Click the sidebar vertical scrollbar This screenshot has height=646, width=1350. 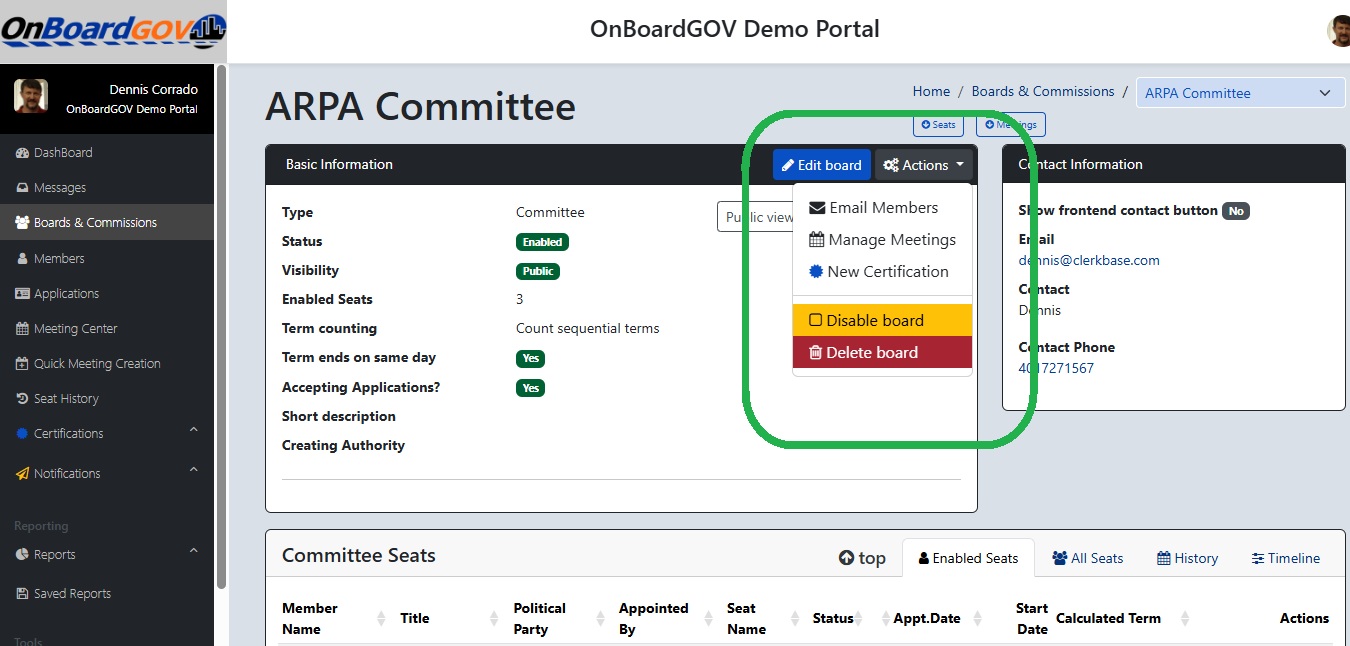[x=221, y=325]
